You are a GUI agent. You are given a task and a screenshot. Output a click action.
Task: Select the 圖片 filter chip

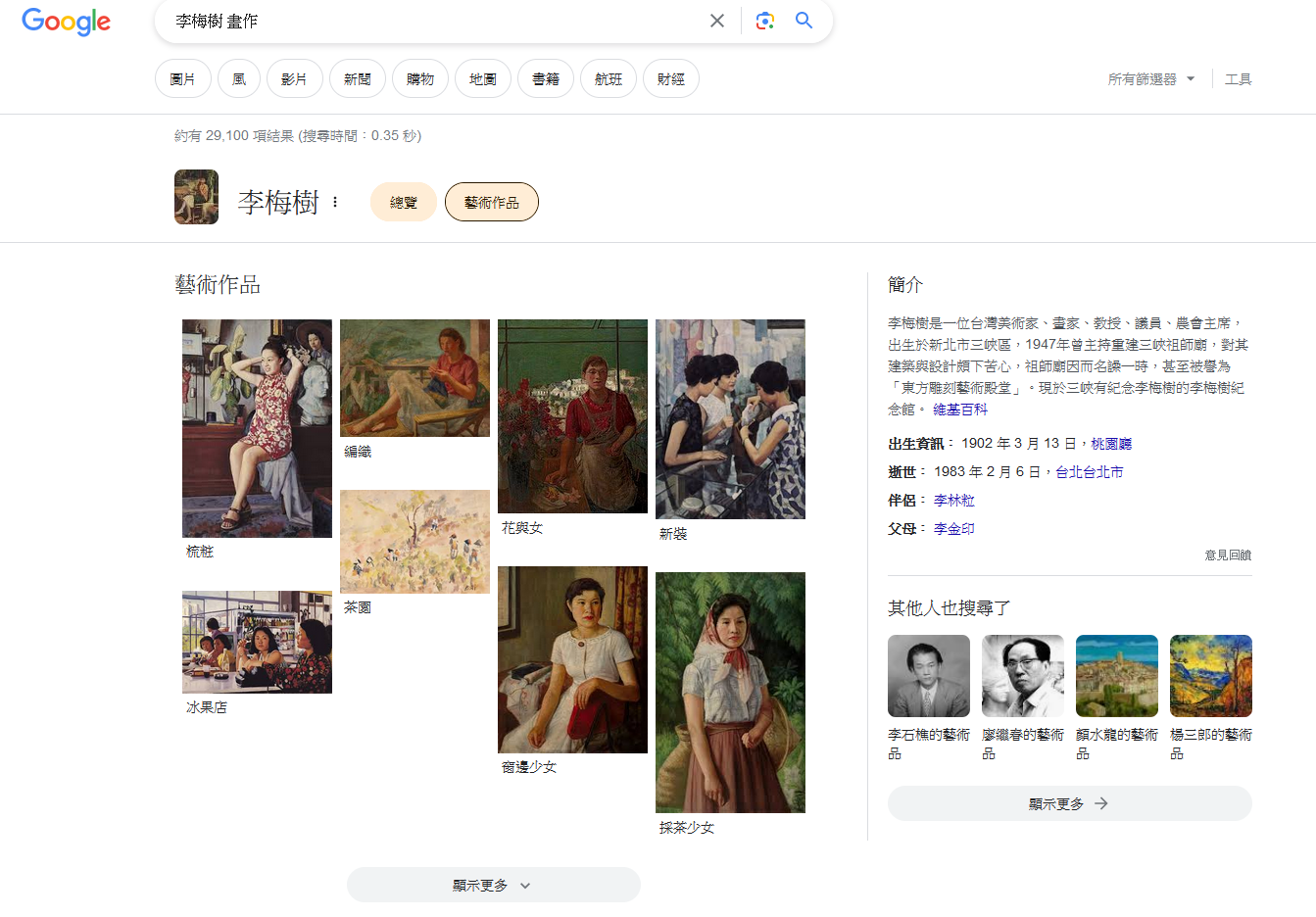(183, 79)
